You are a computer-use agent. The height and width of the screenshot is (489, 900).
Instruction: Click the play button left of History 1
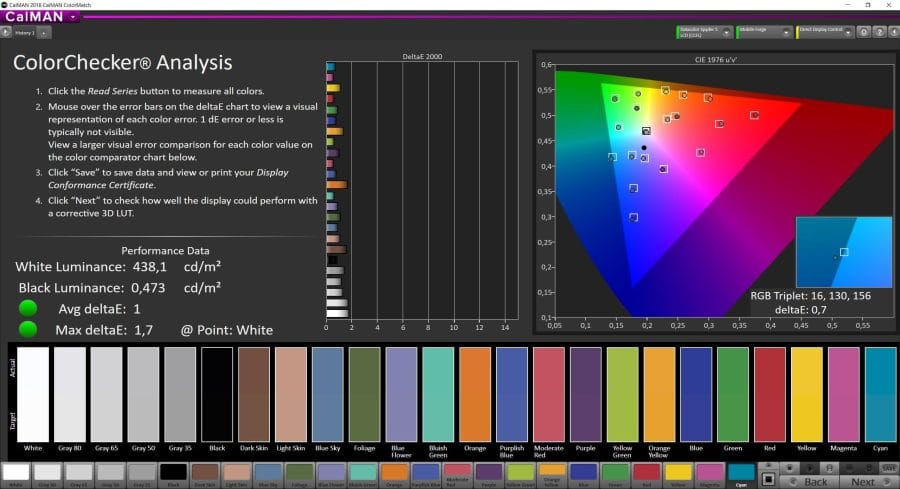6,32
